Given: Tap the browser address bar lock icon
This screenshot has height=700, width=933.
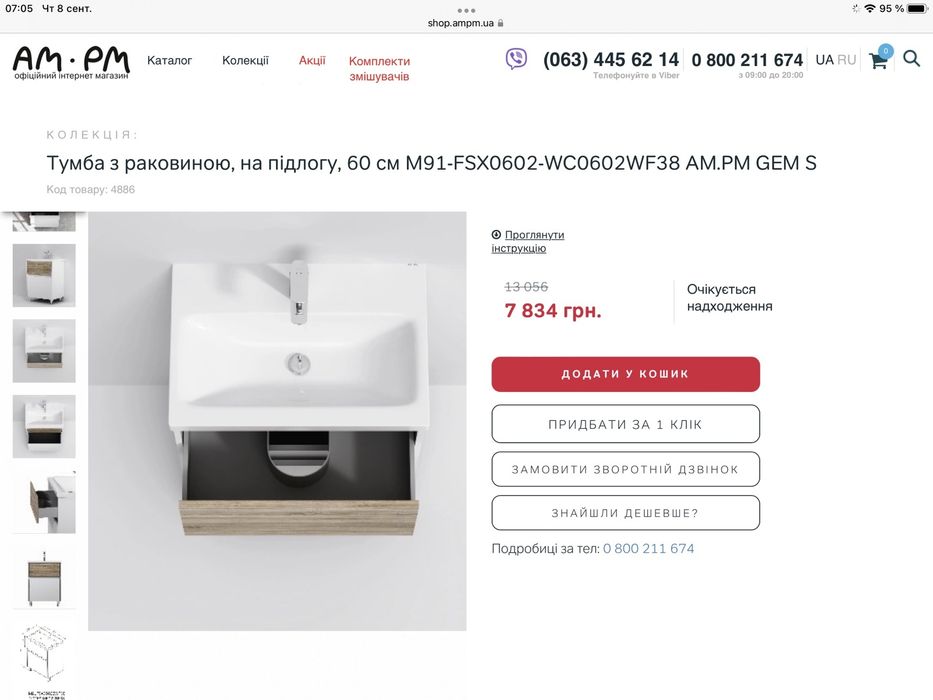Looking at the screenshot, I should [x=500, y=23].
